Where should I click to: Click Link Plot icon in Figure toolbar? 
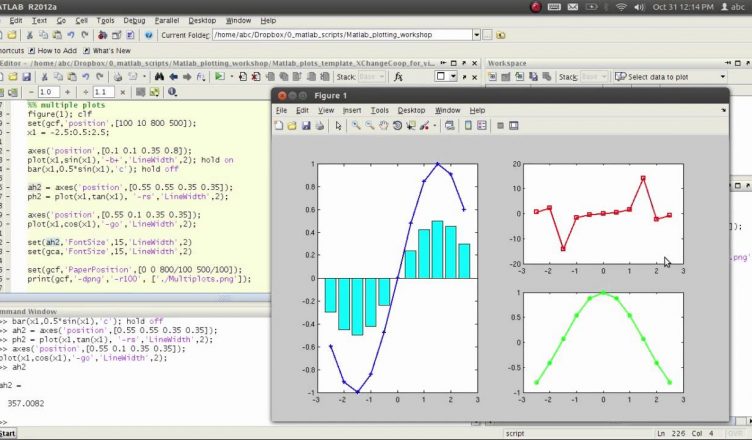click(x=449, y=126)
